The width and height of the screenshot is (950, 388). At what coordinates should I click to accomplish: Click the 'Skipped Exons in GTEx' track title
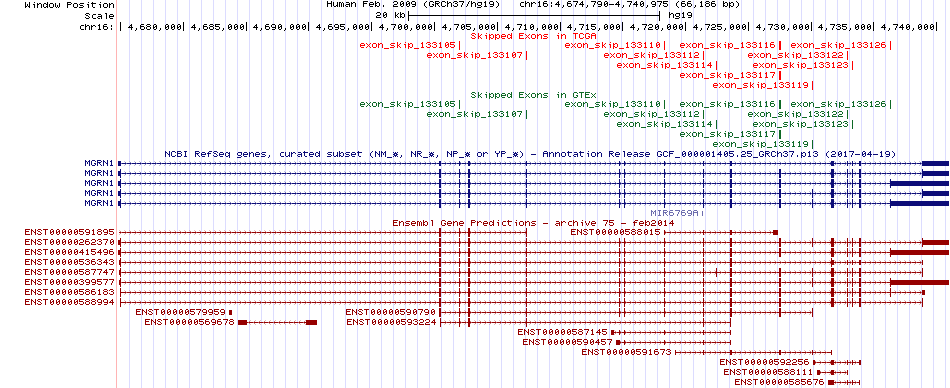coord(534,95)
